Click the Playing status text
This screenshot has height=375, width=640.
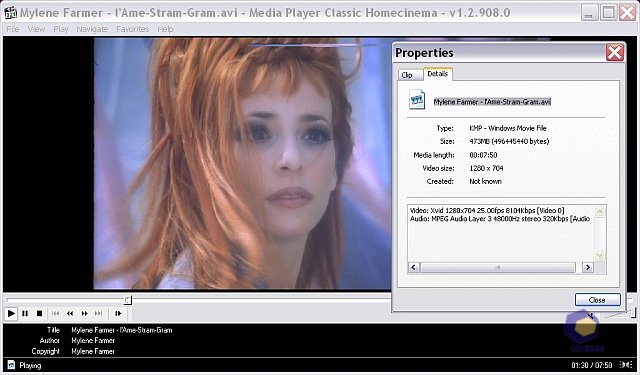30,365
